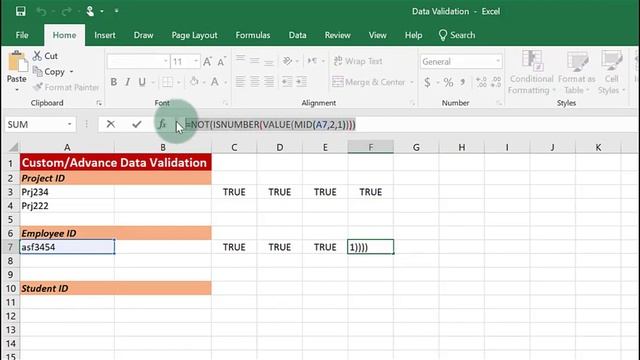Click Middle Align icon
Screen dimensions: 640x360
click(255, 61)
